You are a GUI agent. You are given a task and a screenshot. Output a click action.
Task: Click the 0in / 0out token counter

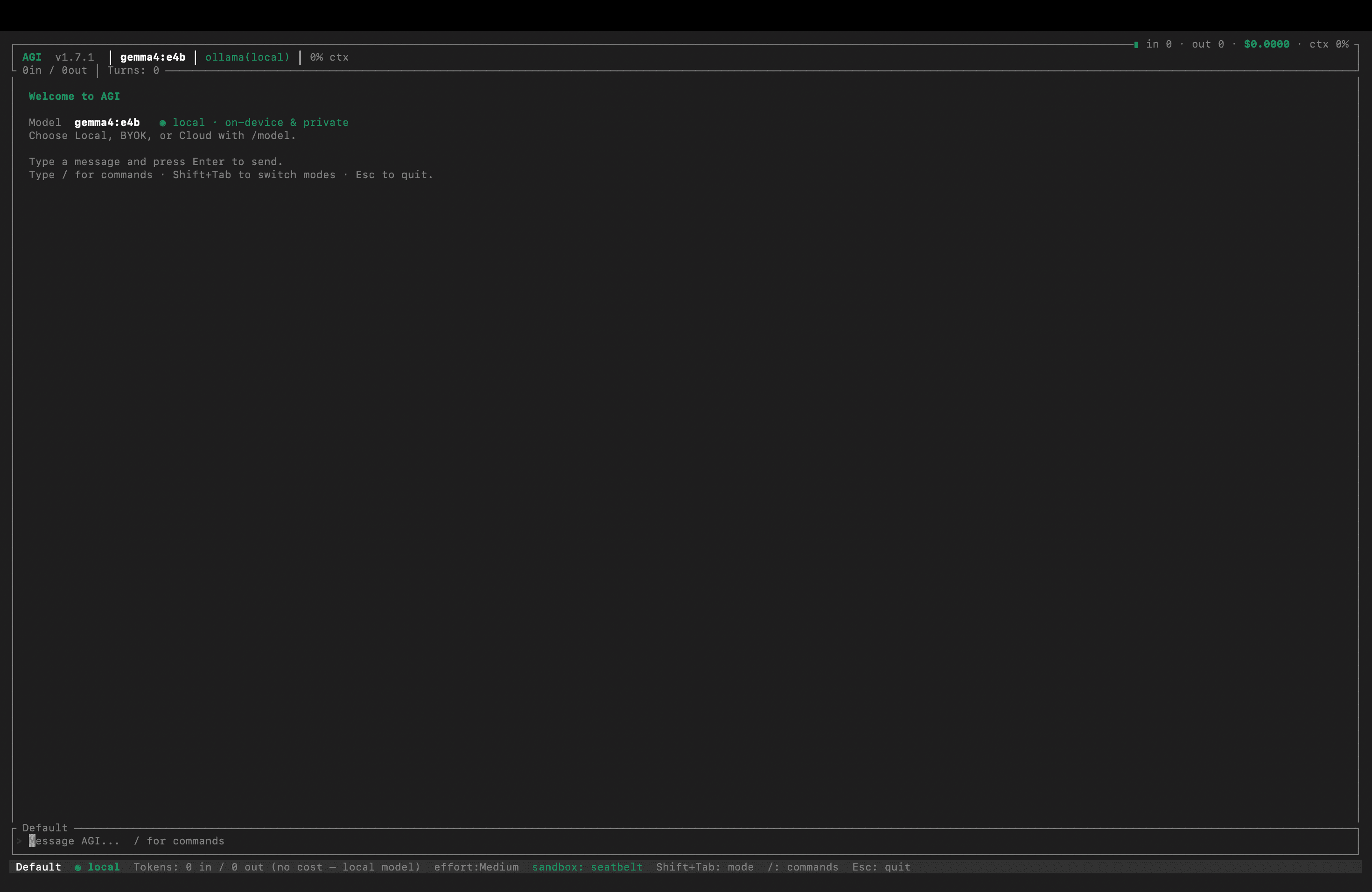click(x=55, y=70)
